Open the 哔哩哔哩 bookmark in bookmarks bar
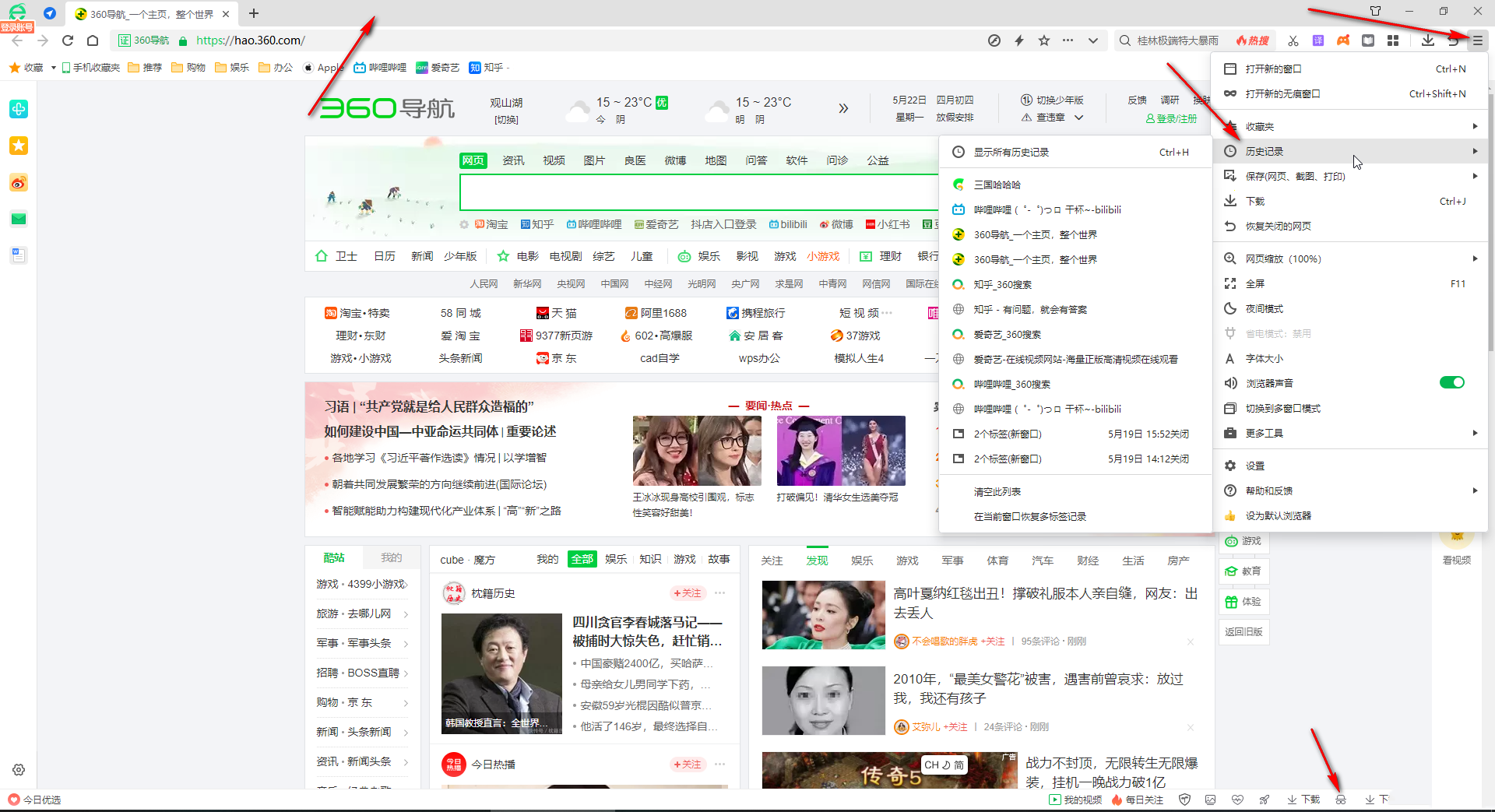This screenshot has height=812, width=1495. point(380,68)
